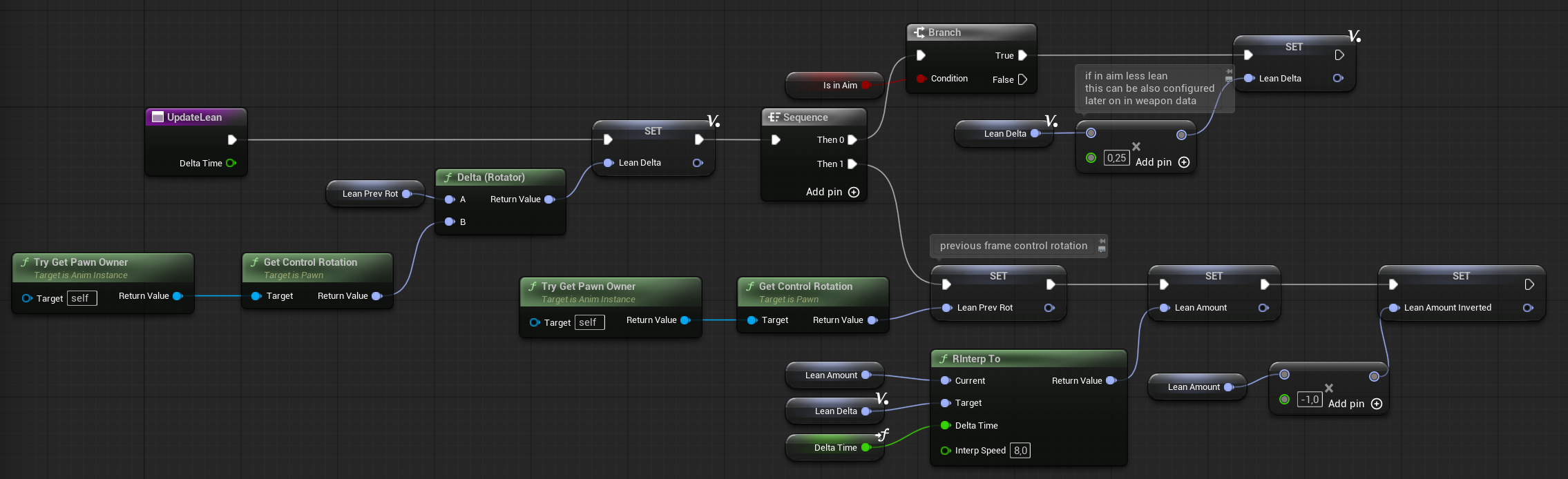The image size is (1568, 479).
Task: Select the Lean Prev Rot getter node
Action: (370, 194)
